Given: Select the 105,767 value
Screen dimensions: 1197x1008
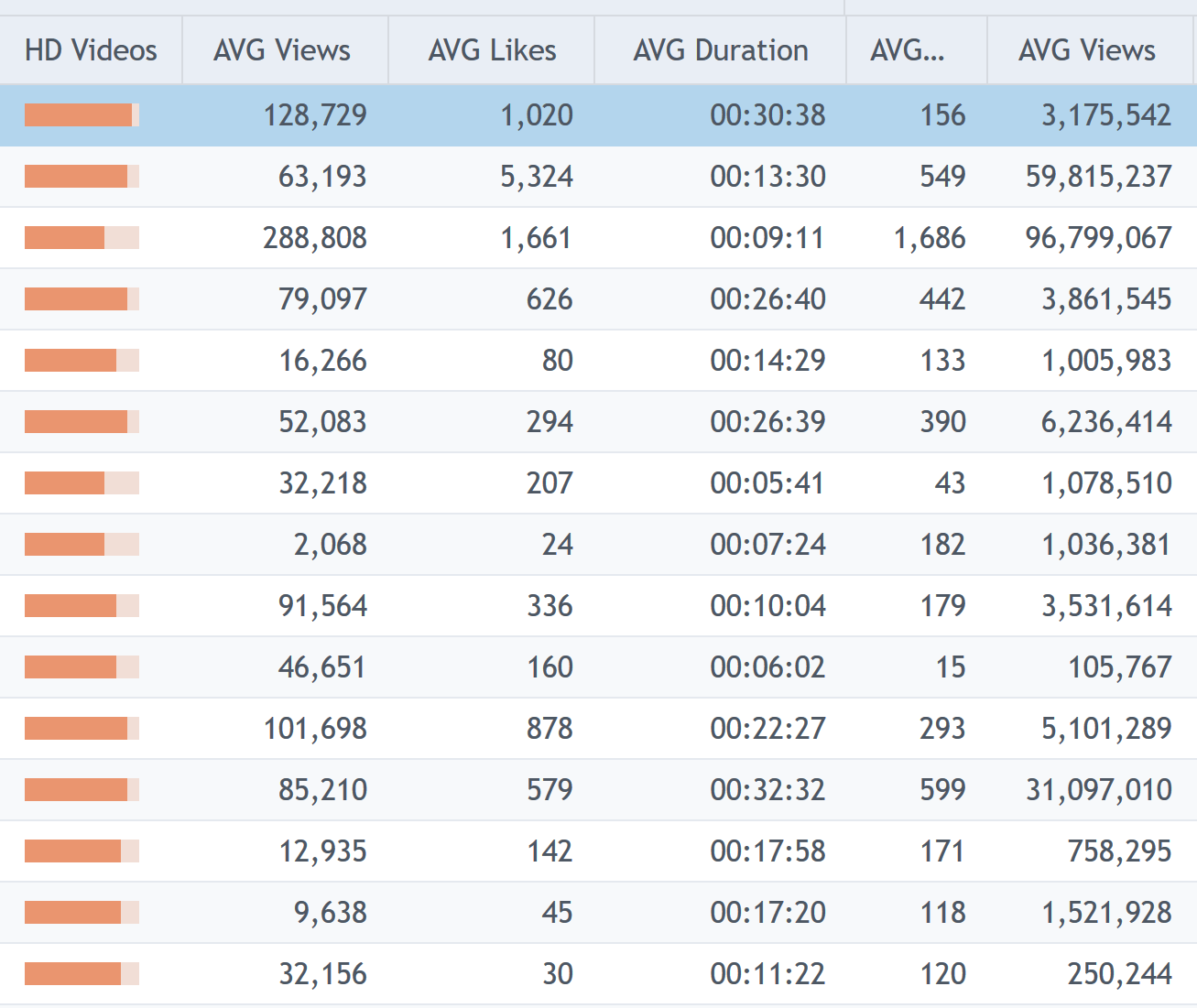Looking at the screenshot, I should 1119,667.
